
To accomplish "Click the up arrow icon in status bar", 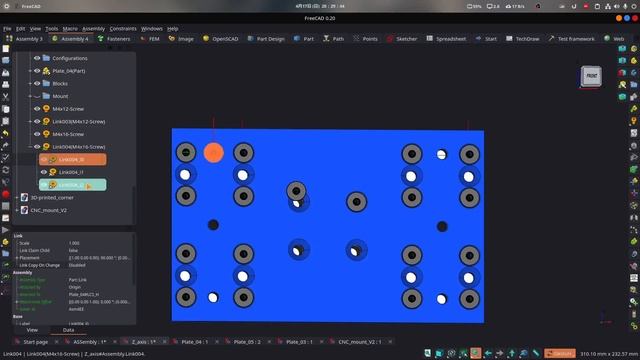I will 512,353.
